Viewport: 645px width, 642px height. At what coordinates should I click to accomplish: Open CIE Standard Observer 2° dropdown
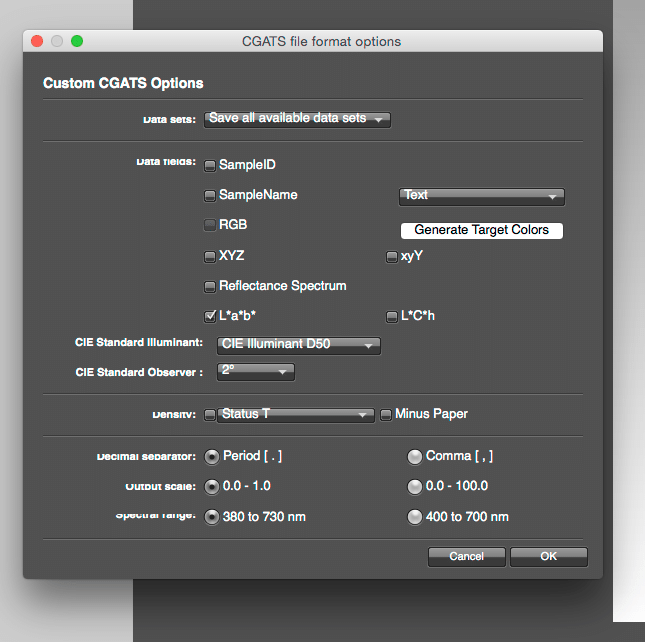coord(256,372)
